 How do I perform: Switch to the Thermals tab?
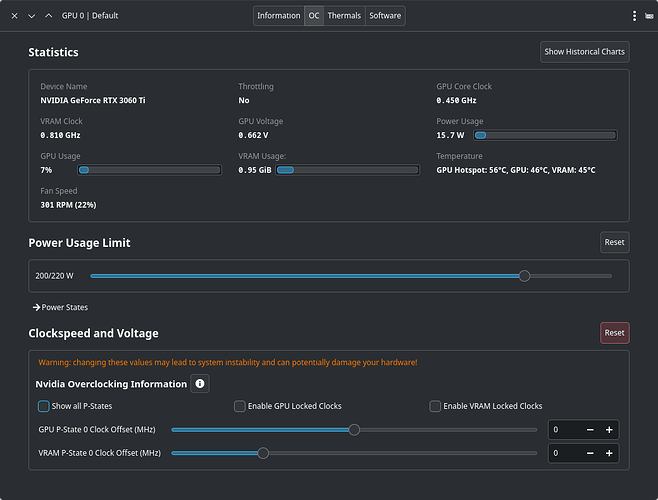(x=344, y=16)
